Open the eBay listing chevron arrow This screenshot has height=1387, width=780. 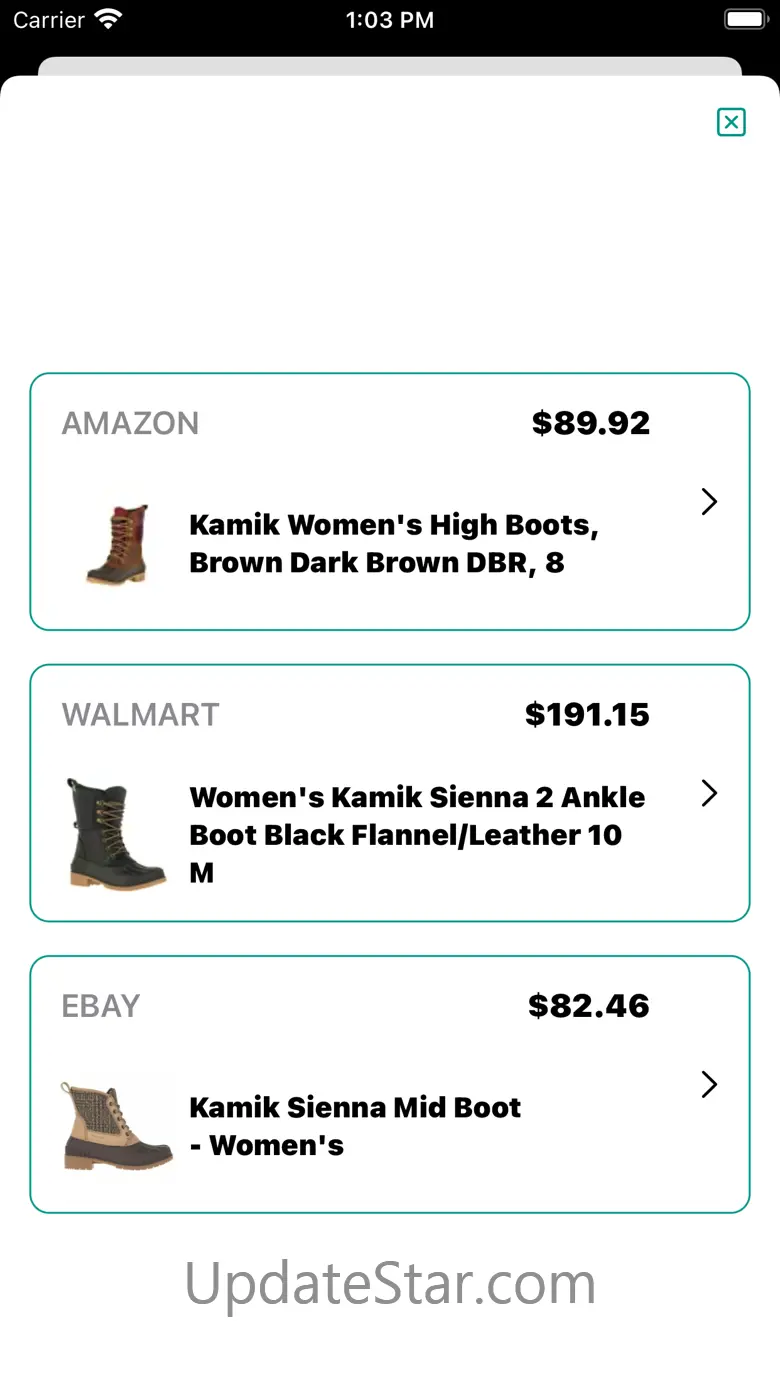point(709,1084)
